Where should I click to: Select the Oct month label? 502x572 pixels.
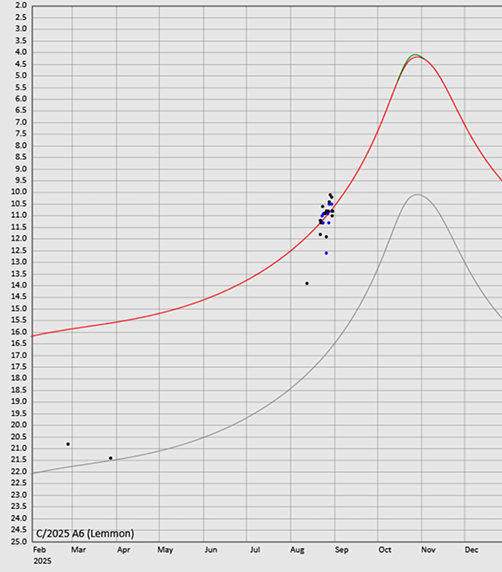click(x=385, y=550)
